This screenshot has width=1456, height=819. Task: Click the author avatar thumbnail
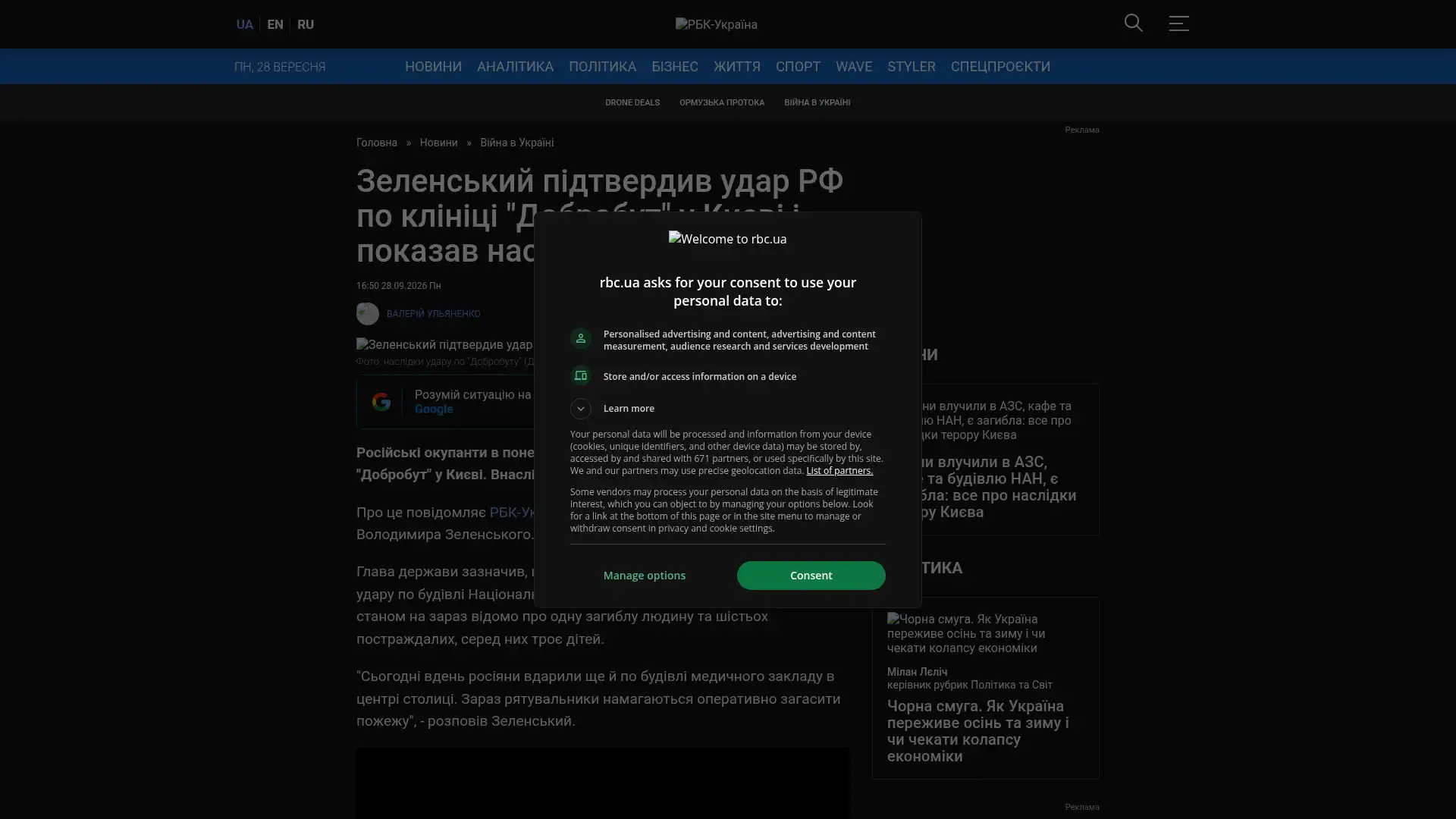[x=367, y=314]
